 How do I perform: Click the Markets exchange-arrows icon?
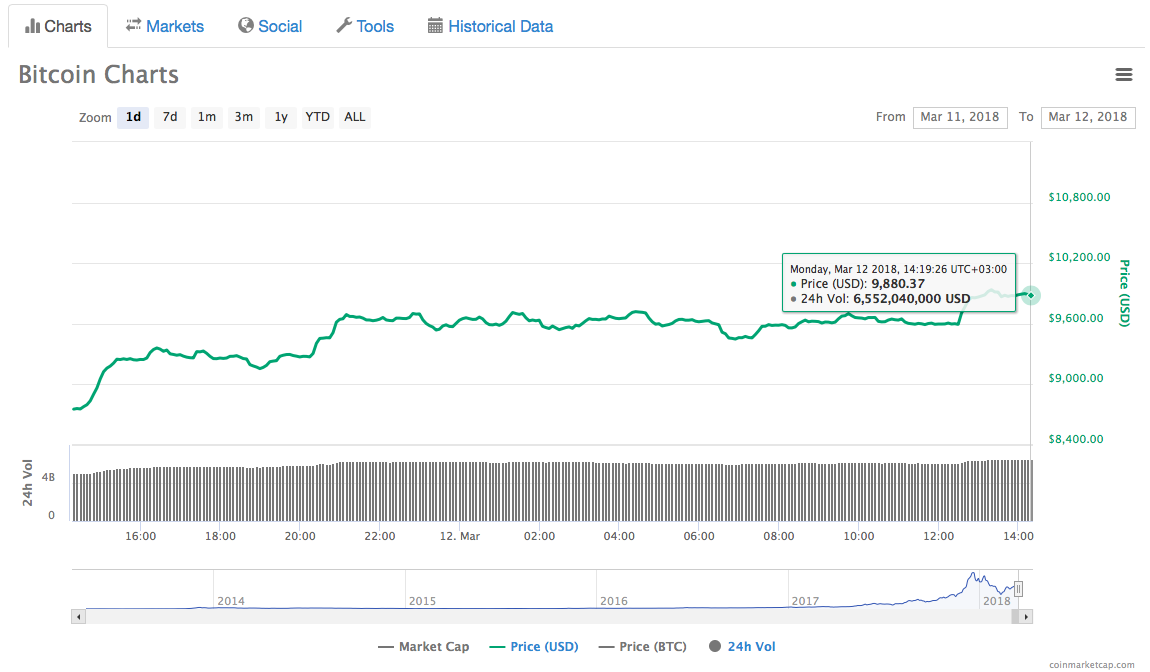click(x=131, y=26)
